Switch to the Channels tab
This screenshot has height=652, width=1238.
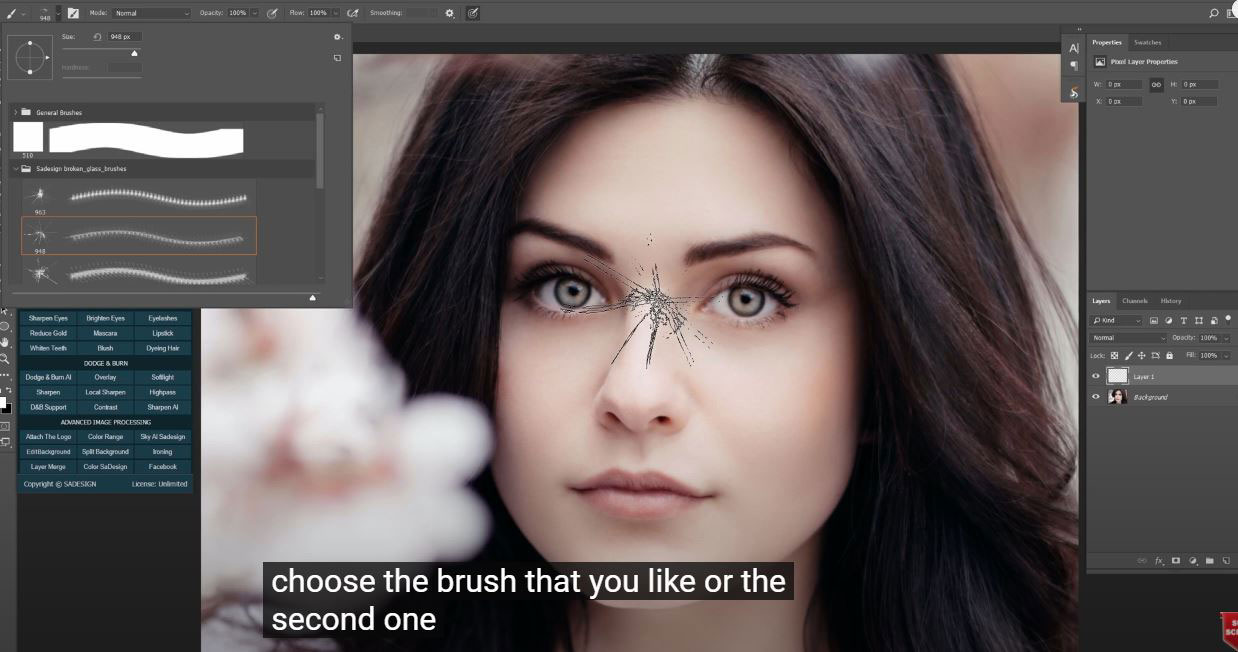pyautogui.click(x=1134, y=301)
